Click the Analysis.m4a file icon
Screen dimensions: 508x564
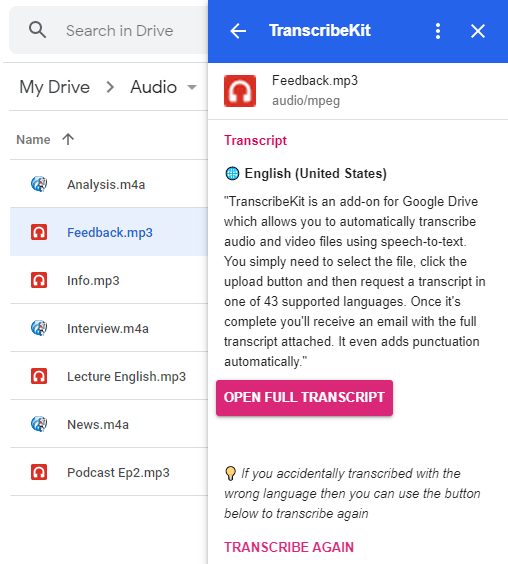point(39,184)
